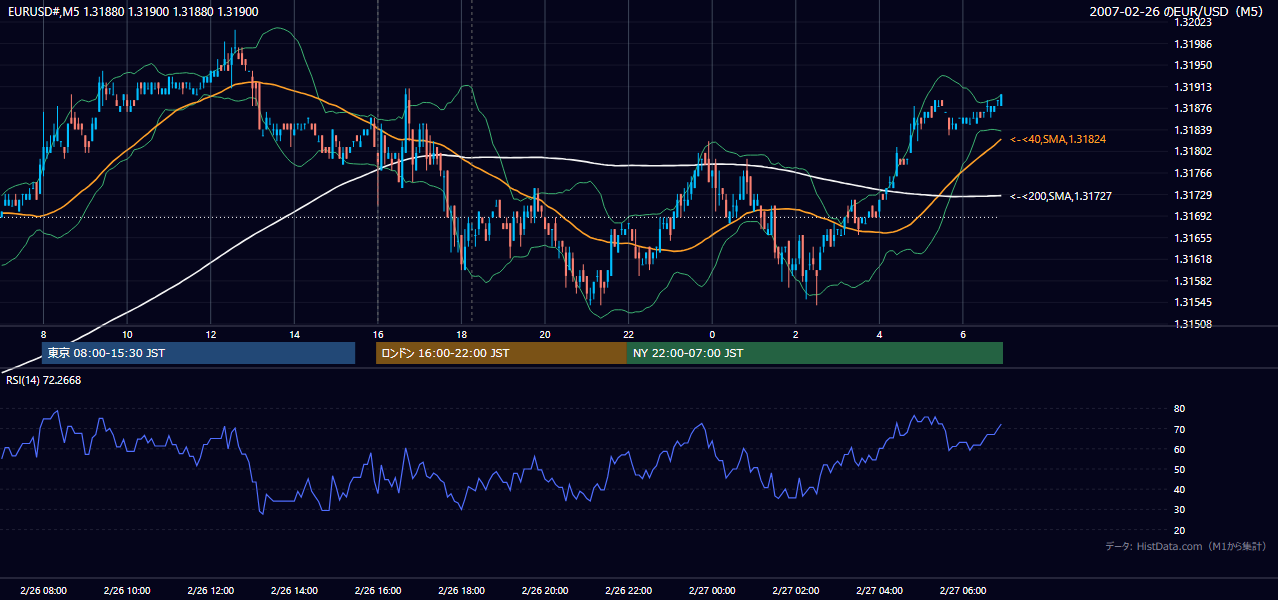Click the '2/27 00:00' date label
Image resolution: width=1278 pixels, height=600 pixels.
(711, 591)
